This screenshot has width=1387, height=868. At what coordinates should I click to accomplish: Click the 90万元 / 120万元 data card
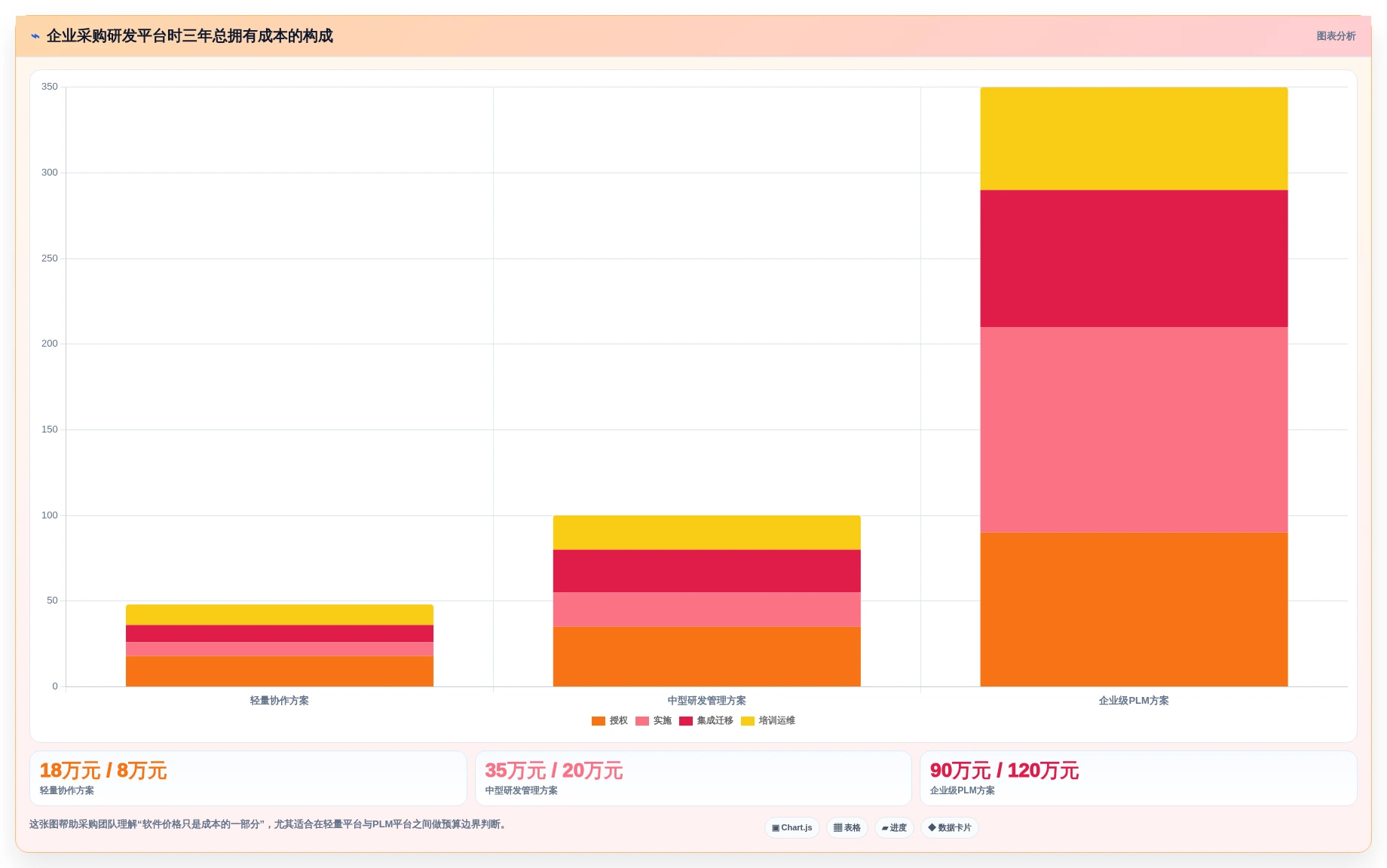tap(1138, 778)
